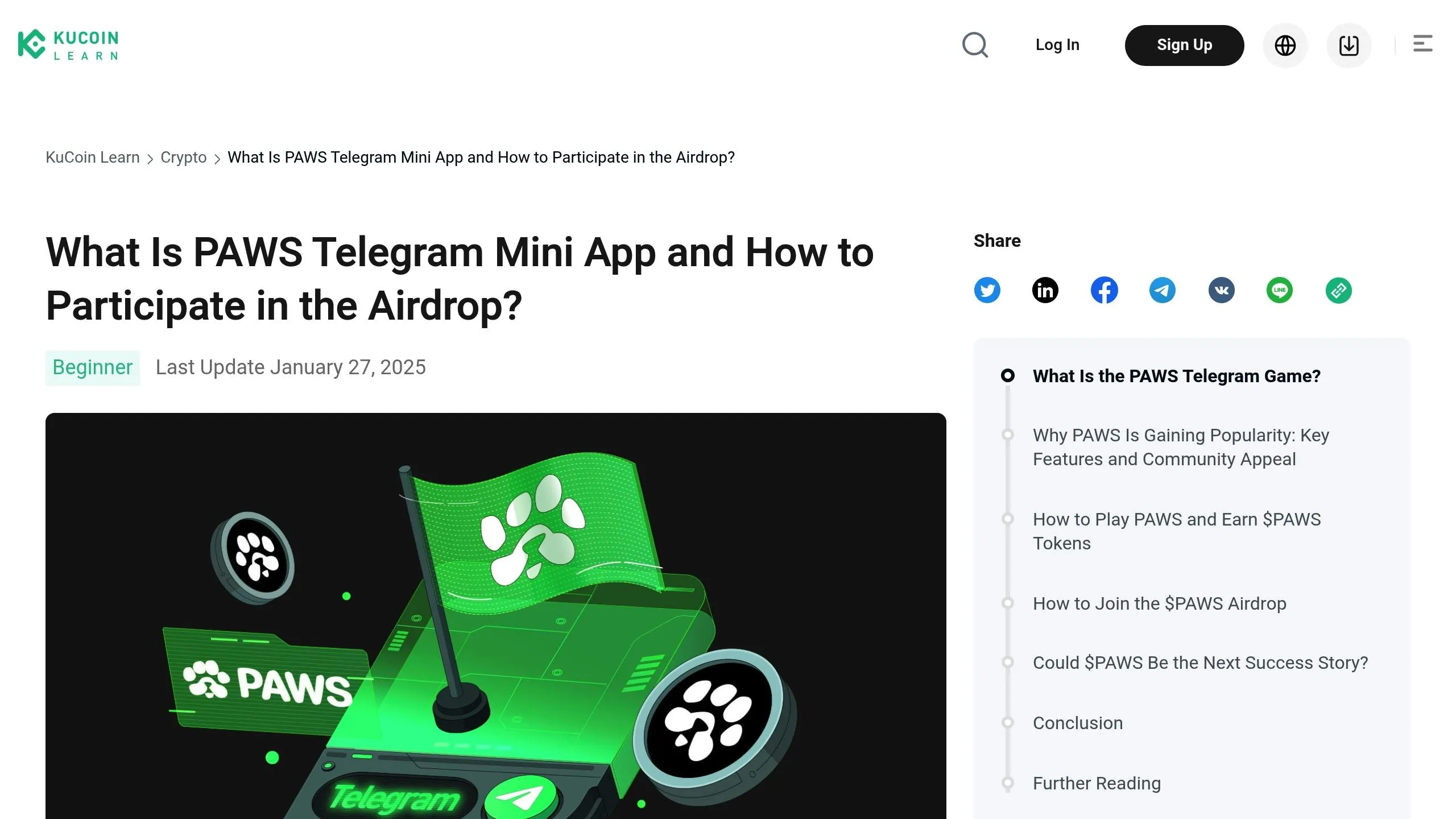
Task: Click the Sign Up button
Action: point(1184,45)
